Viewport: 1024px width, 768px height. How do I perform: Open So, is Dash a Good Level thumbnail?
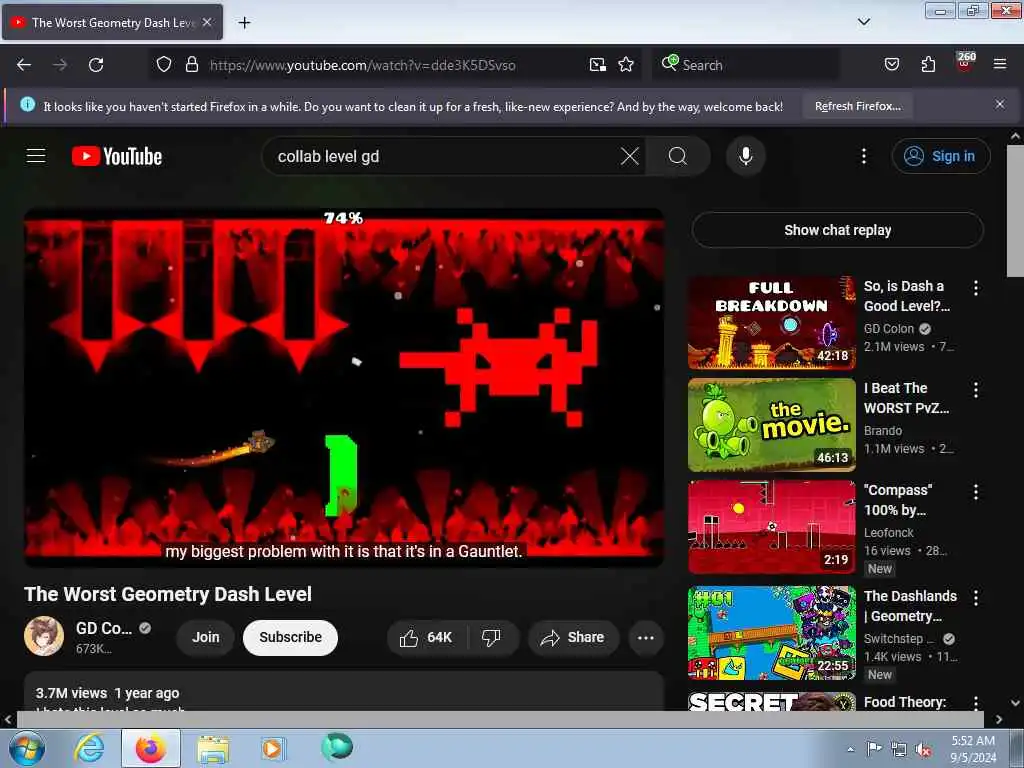point(771,323)
